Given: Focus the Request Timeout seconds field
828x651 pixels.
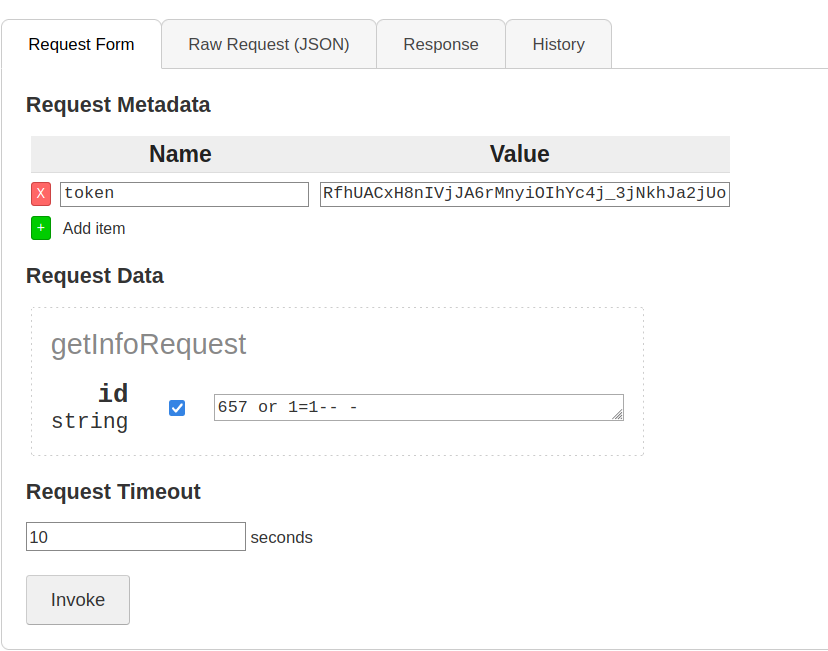Looking at the screenshot, I should (136, 536).
